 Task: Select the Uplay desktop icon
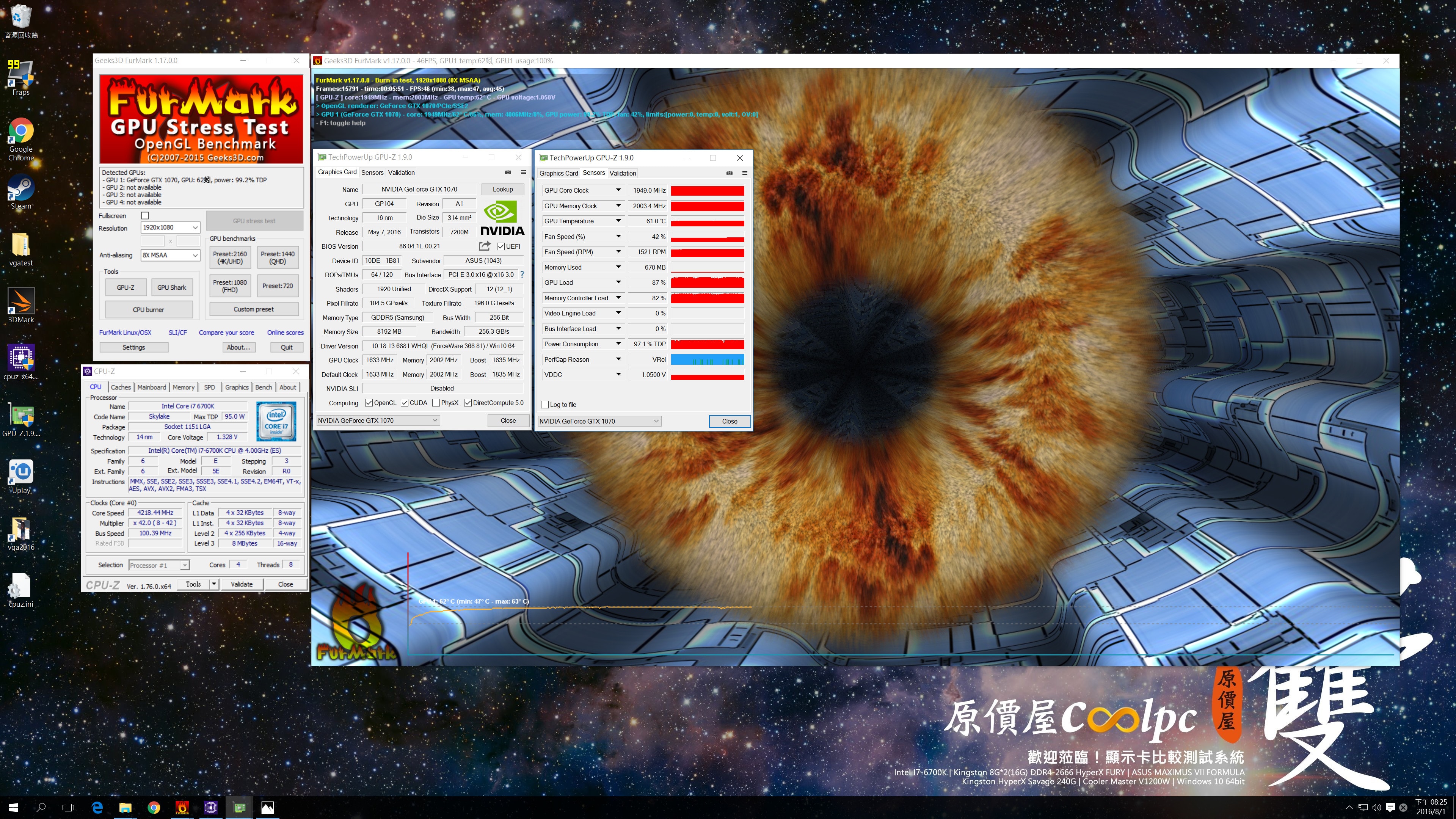tap(21, 477)
